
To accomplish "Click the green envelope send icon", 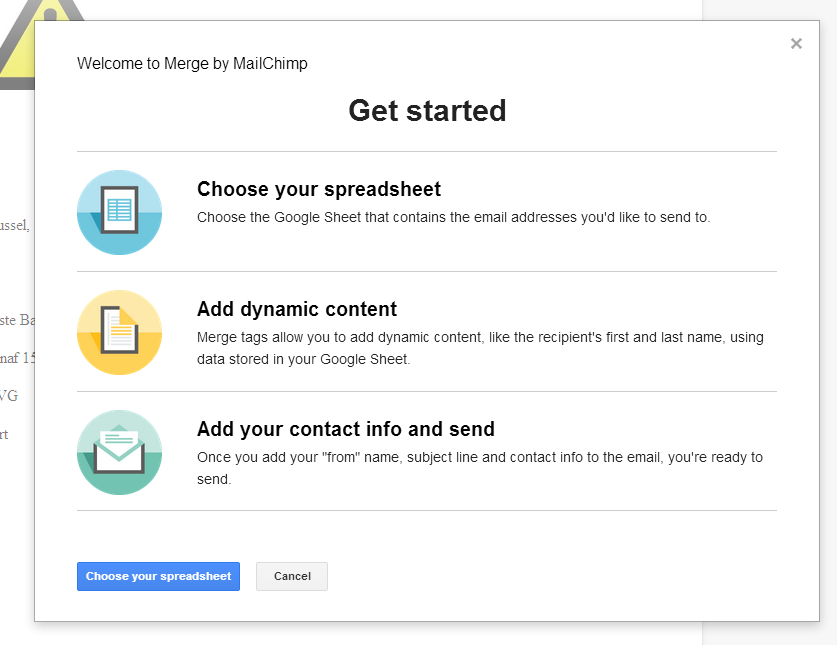I will 120,452.
